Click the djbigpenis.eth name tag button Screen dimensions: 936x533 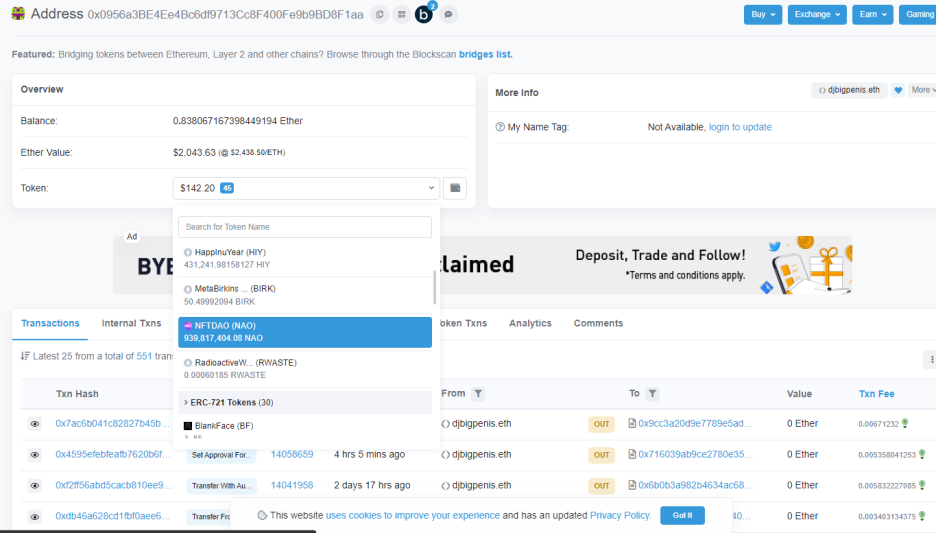[x=849, y=90]
